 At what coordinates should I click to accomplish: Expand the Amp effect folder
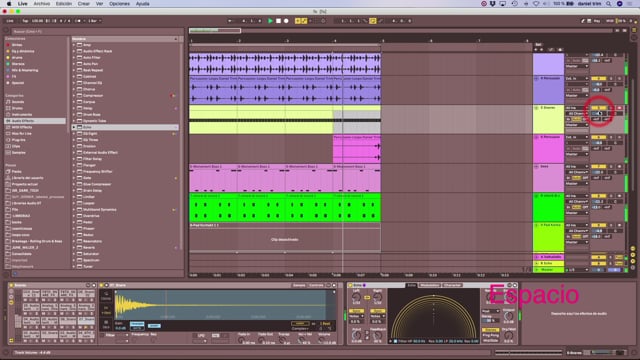point(74,45)
